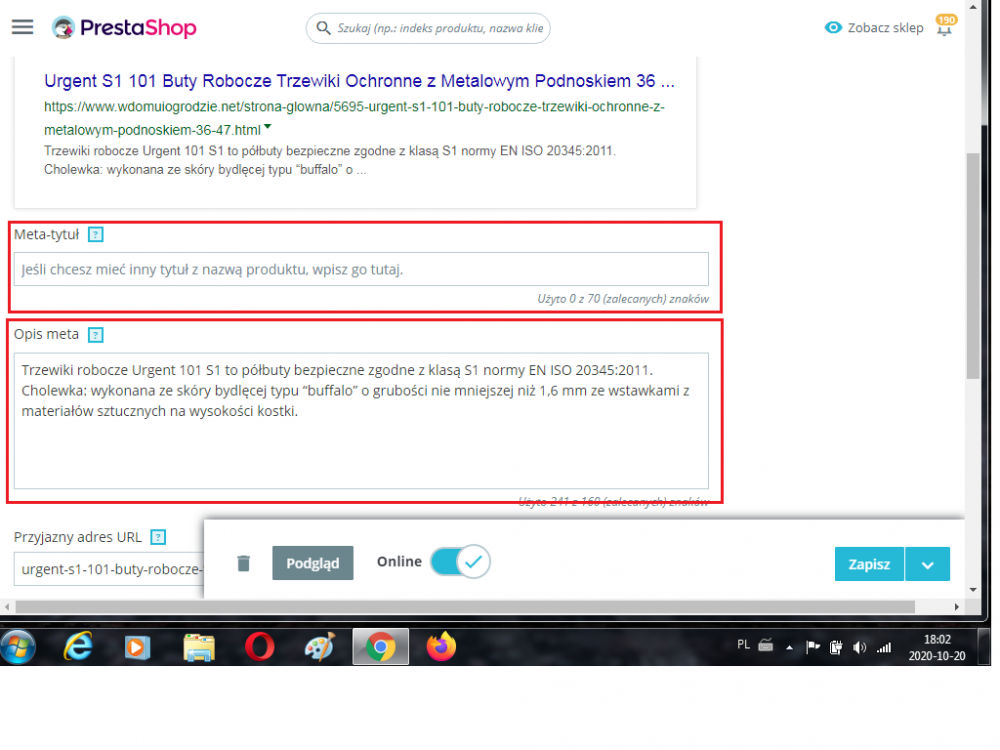The width and height of the screenshot is (1000, 750).
Task: Open the hamburger navigation menu
Action: point(22,27)
